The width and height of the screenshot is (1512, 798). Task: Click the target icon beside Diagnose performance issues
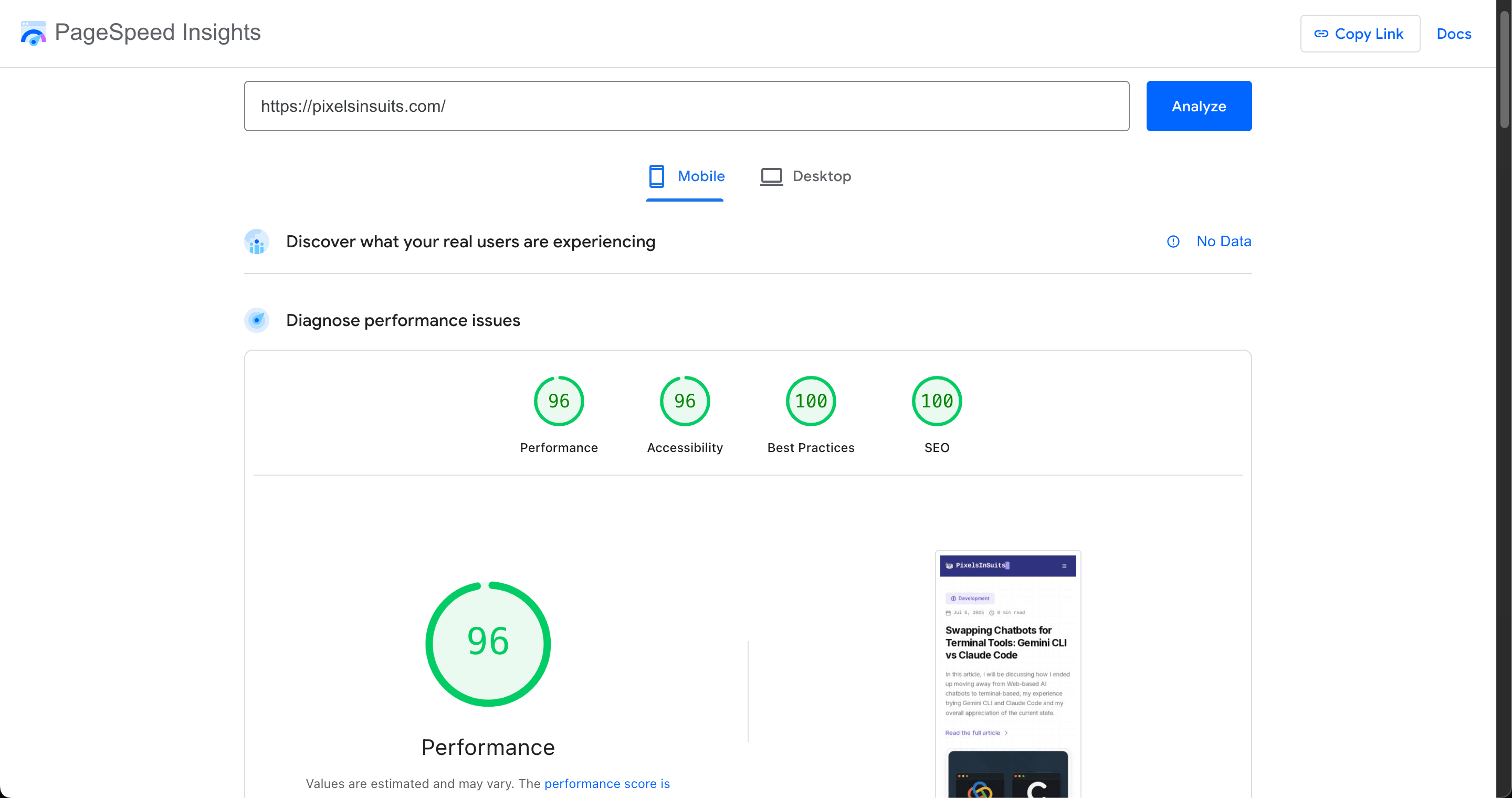257,320
